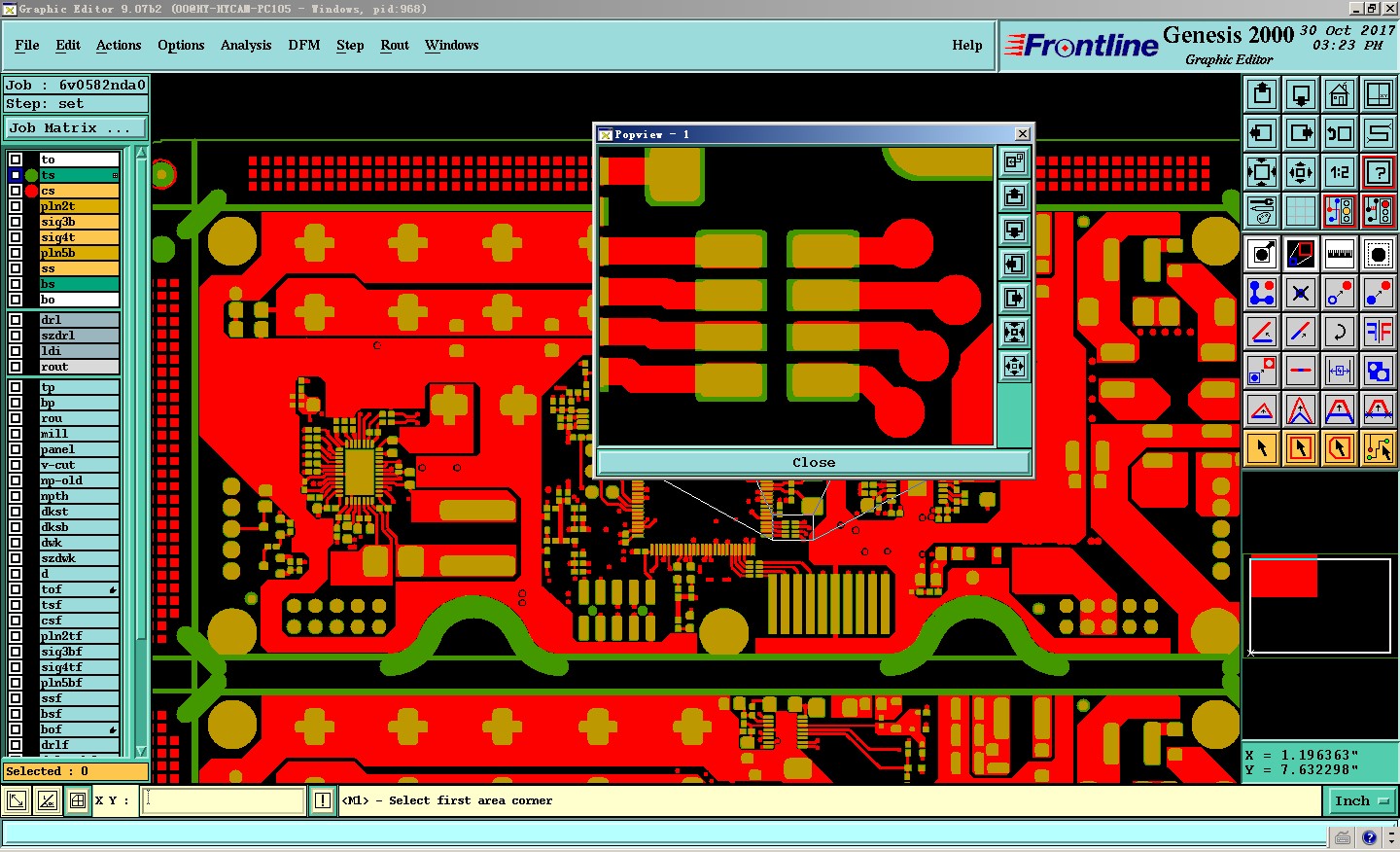Click the question mark help icon
This screenshot has height=852, width=1400.
click(1379, 172)
